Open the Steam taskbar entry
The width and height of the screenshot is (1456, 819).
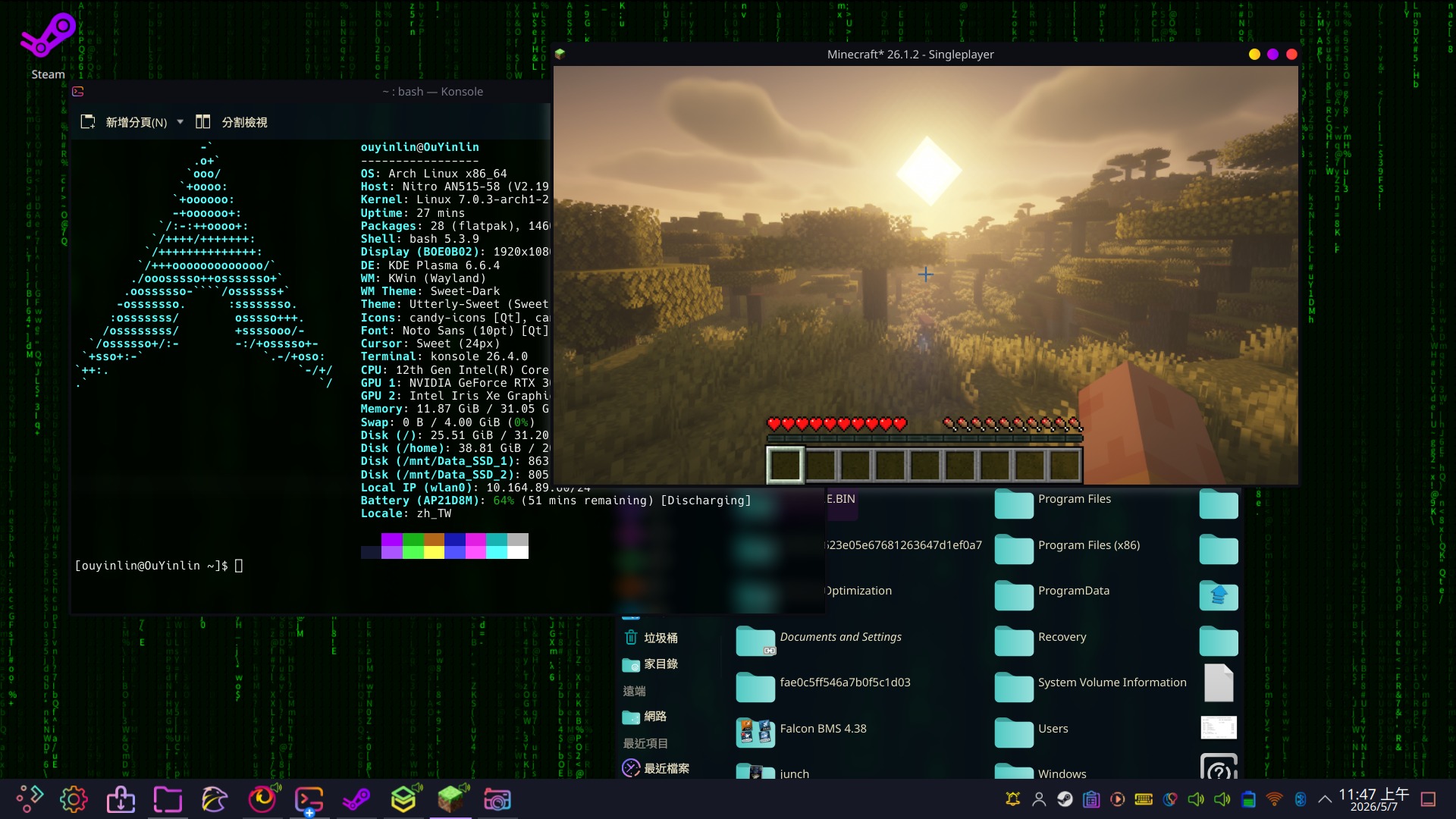356,799
